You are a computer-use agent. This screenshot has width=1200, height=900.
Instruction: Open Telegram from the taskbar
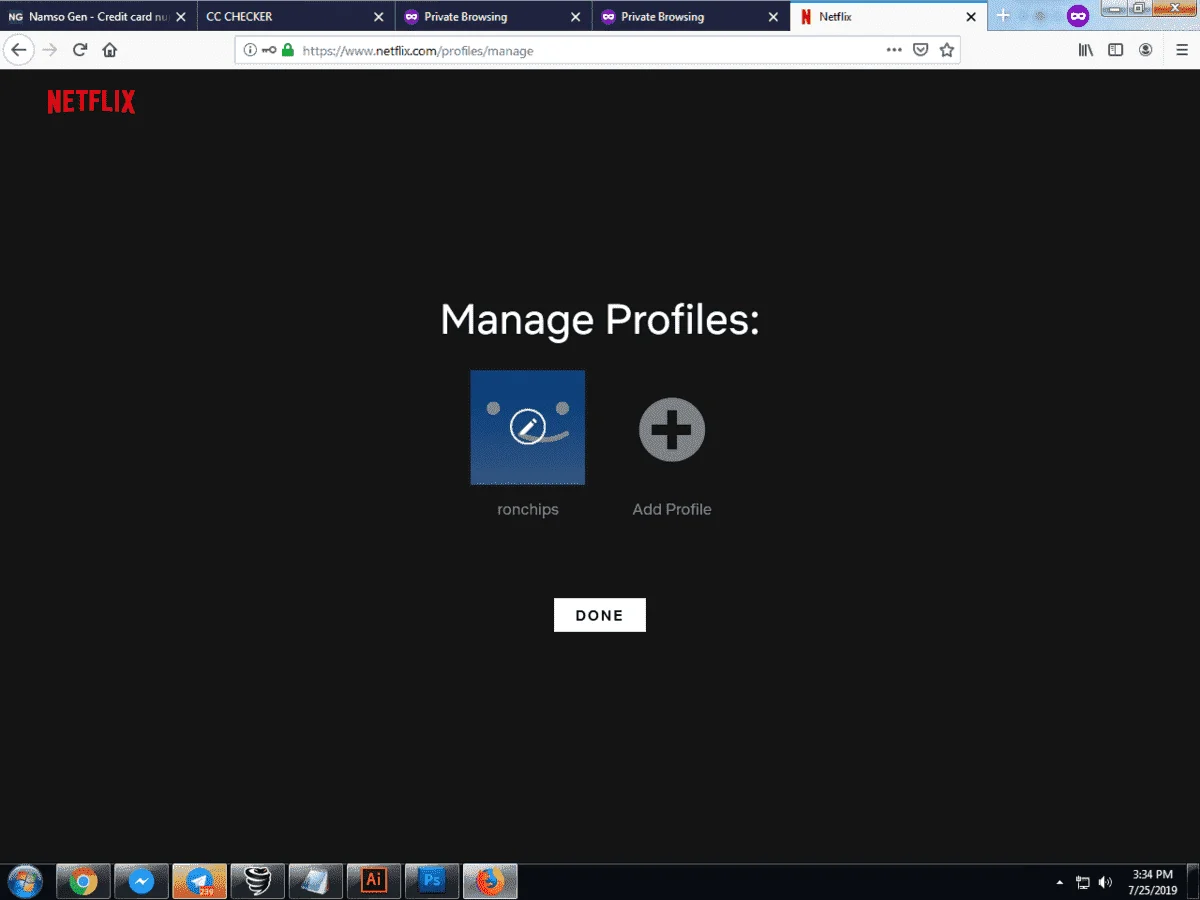tap(199, 881)
